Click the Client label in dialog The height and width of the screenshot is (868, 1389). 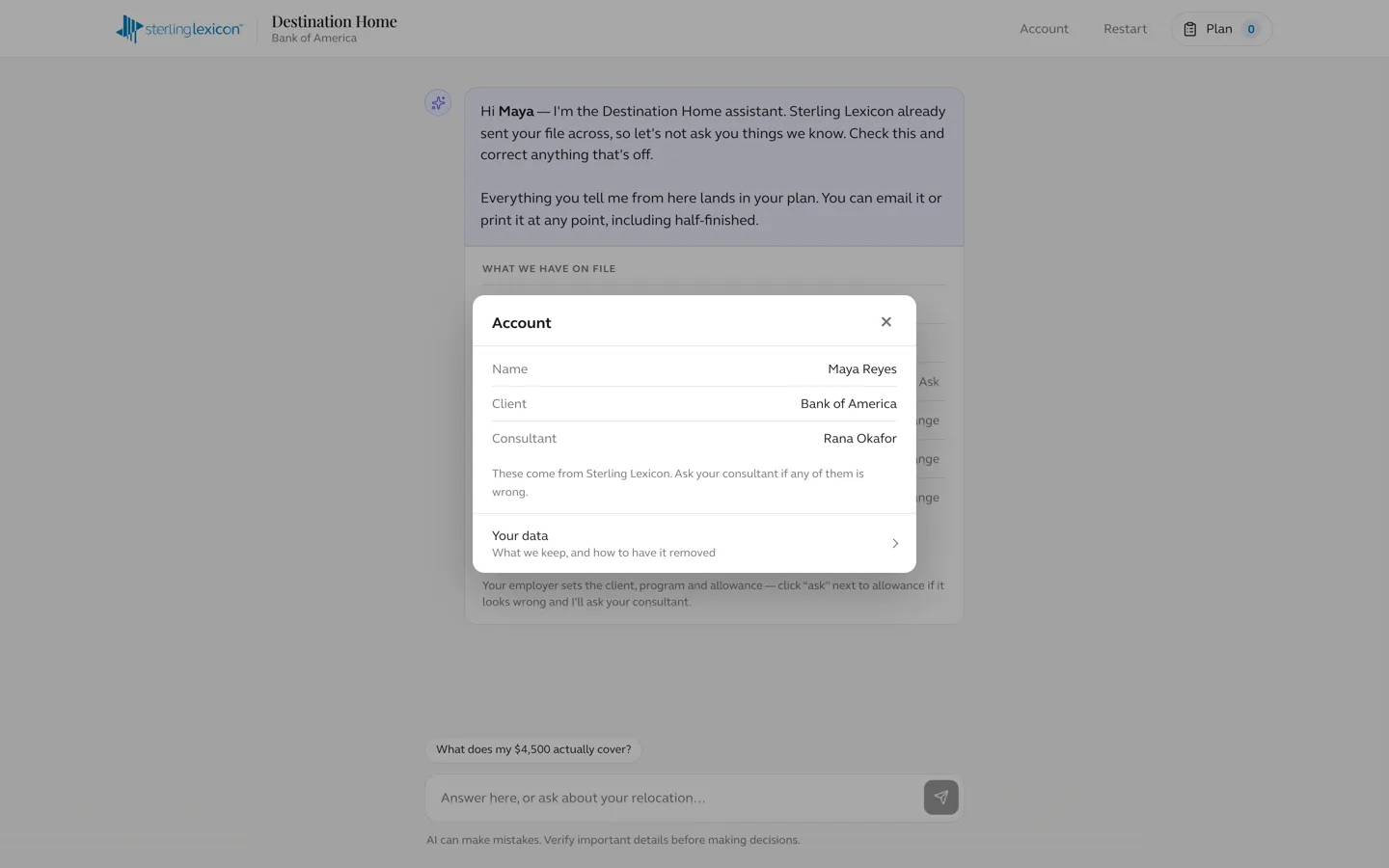coord(509,404)
